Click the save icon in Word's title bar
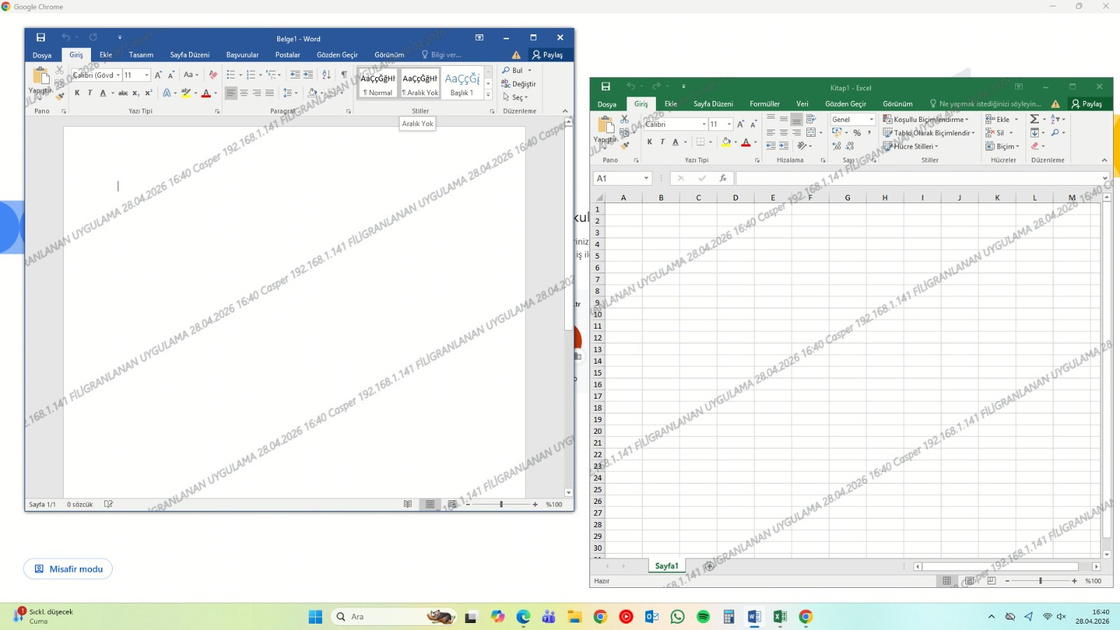 [41, 37]
